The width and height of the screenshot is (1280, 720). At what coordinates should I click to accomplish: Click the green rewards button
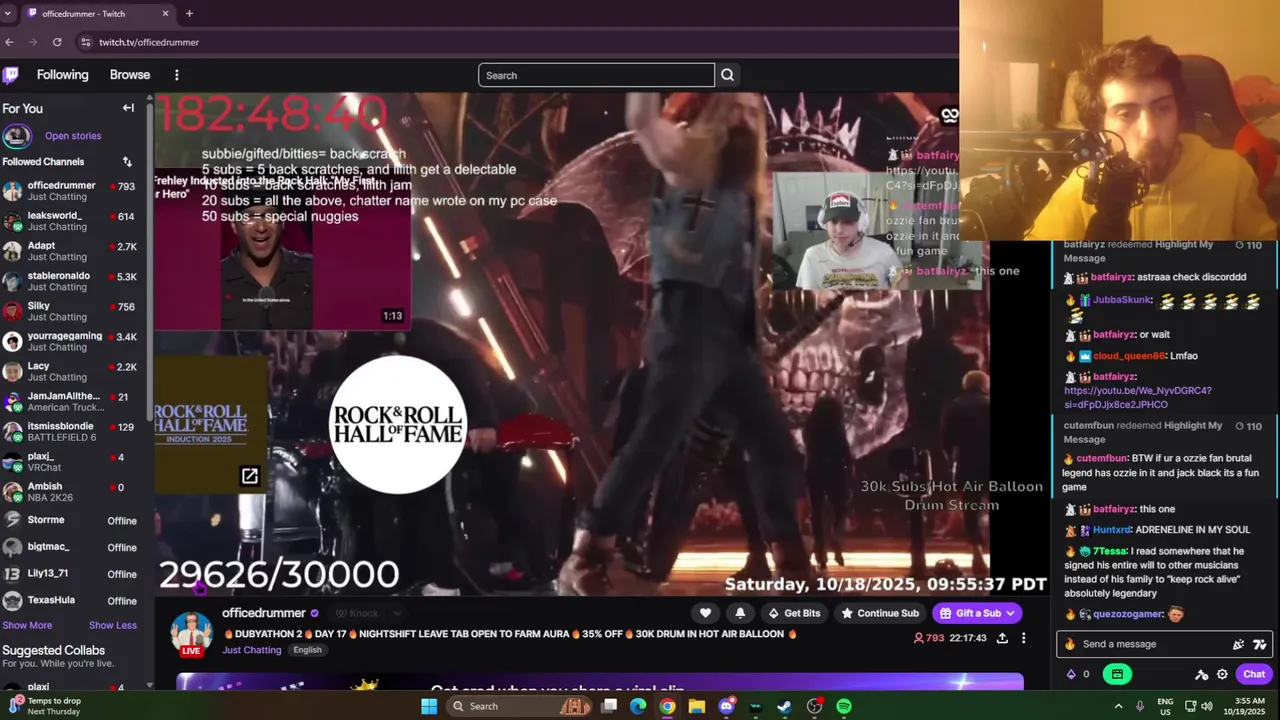coord(1117,674)
